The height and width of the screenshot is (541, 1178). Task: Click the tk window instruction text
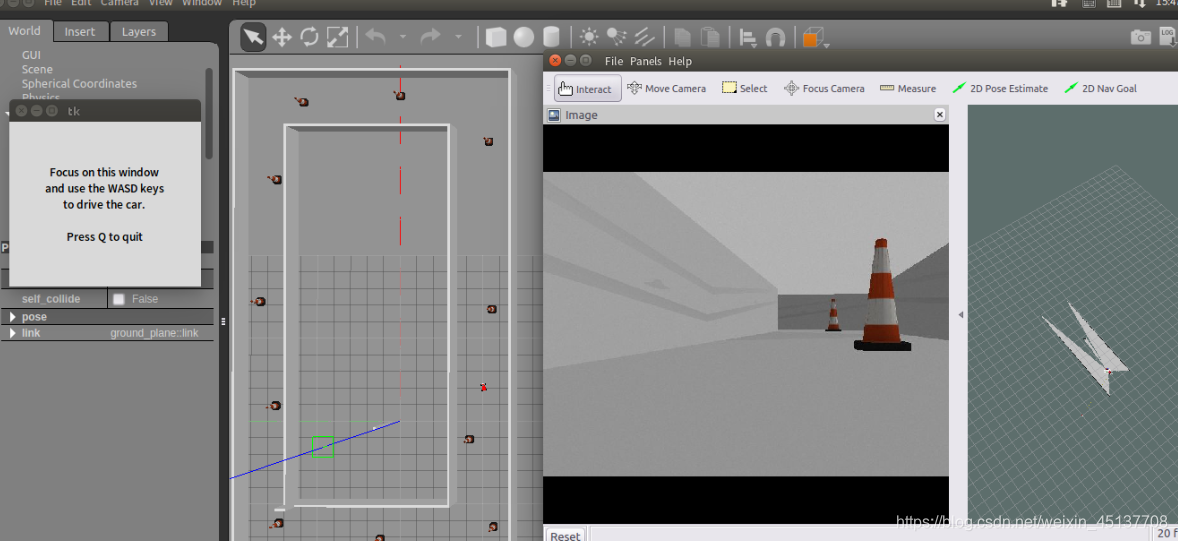point(104,204)
